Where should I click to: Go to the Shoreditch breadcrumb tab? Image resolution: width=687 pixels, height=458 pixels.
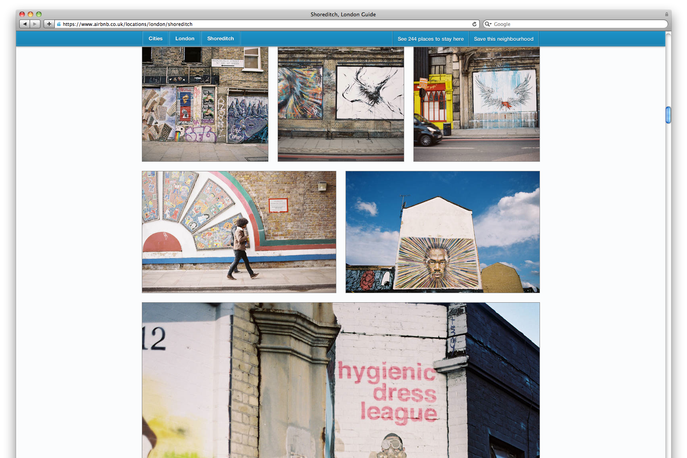(x=221, y=39)
